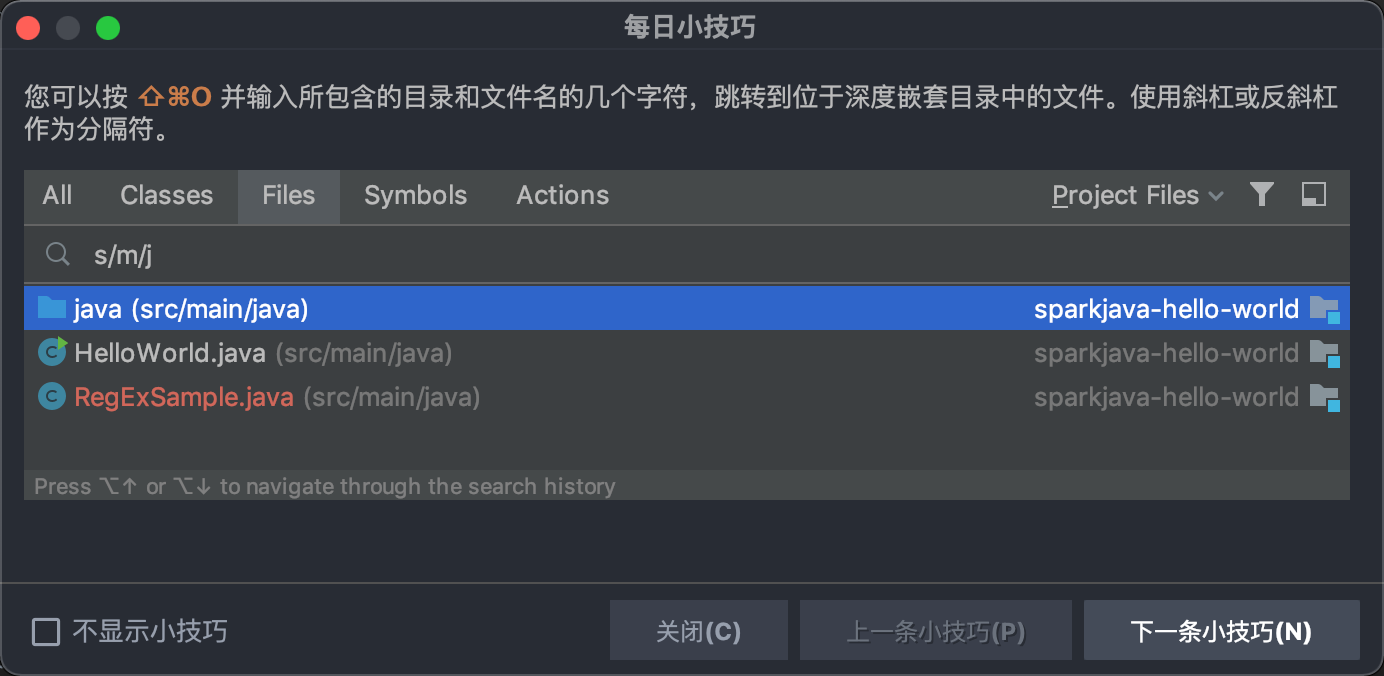Click the blue java folder icon
The width and height of the screenshot is (1384, 676).
point(51,308)
